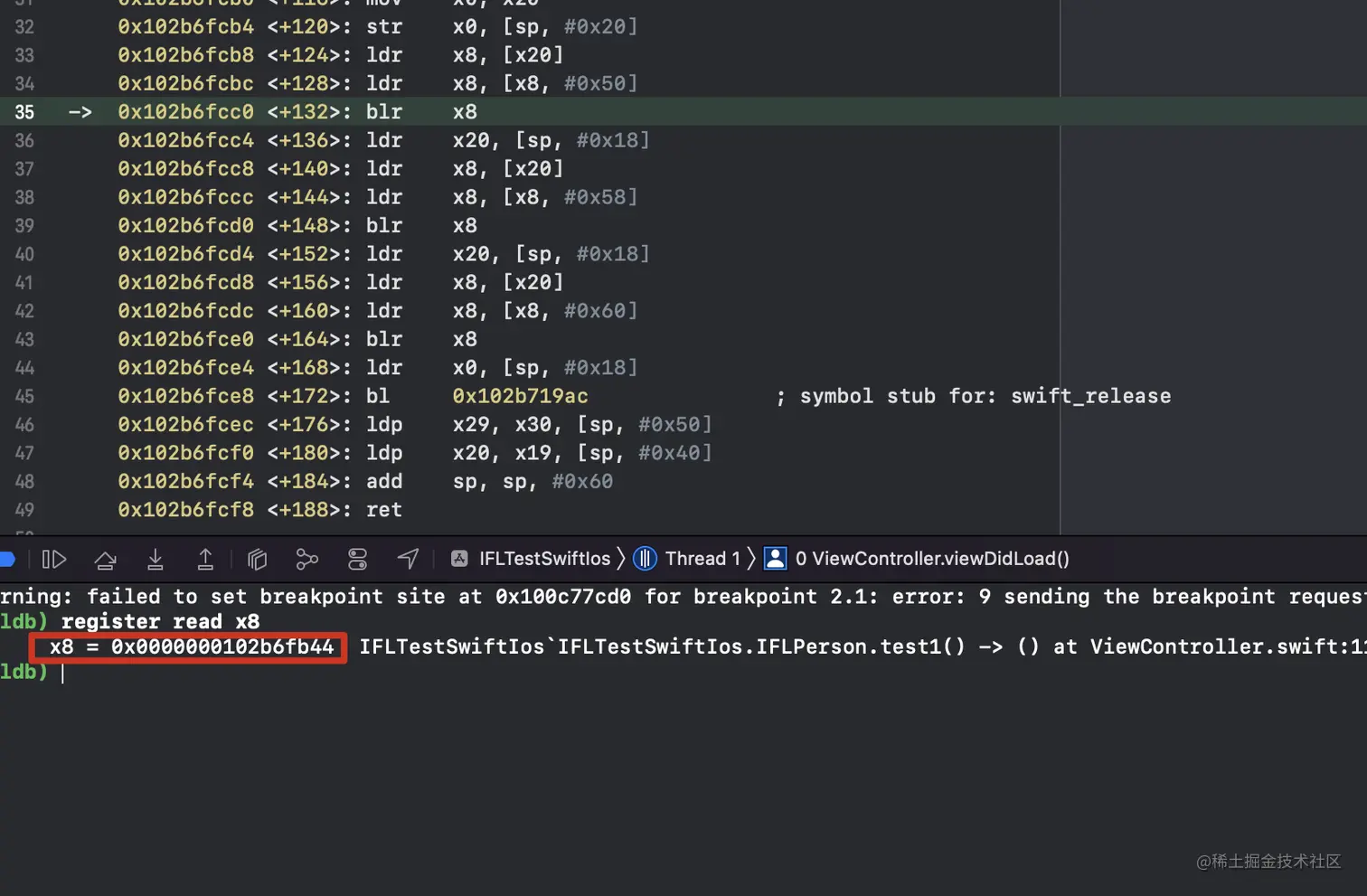Viewport: 1367px width, 896px height.
Task: Click the Step Into button
Action: click(156, 560)
